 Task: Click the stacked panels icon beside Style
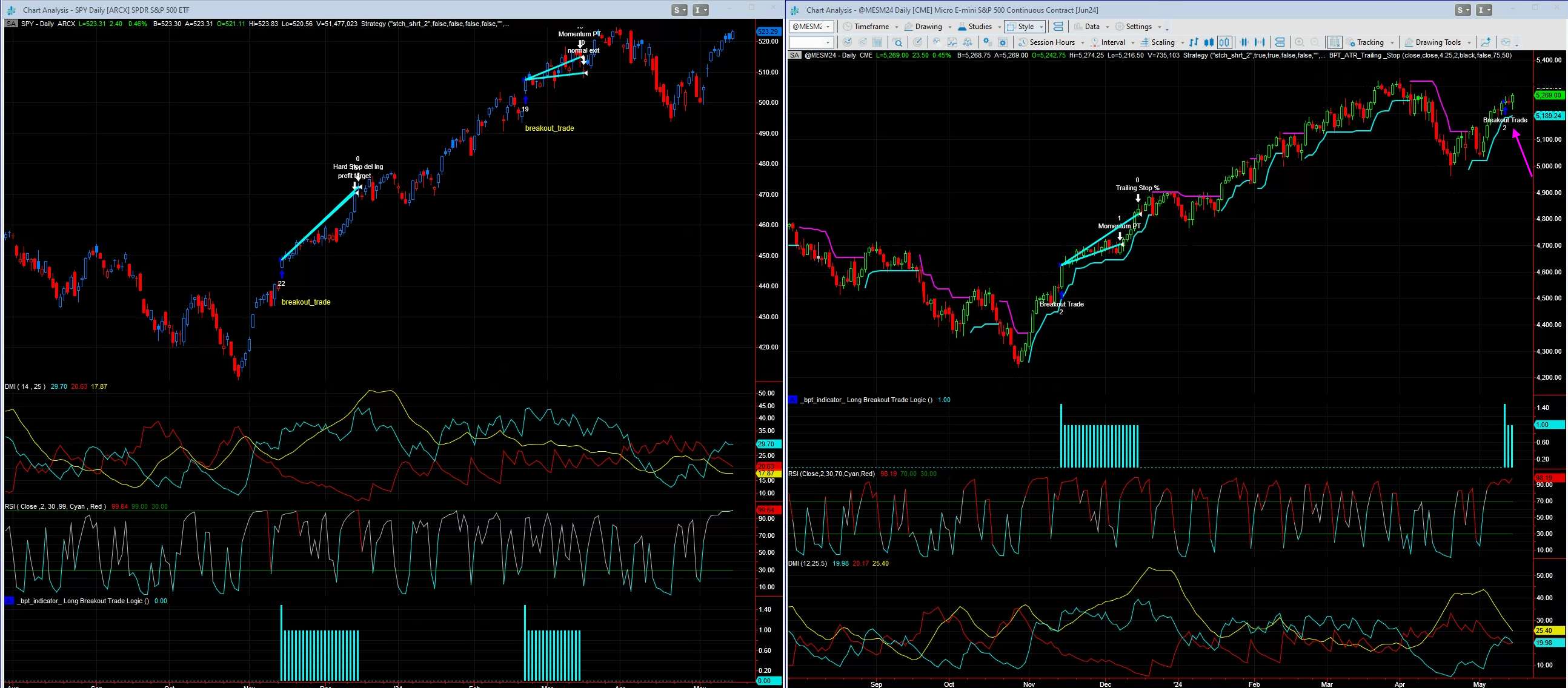(x=1058, y=27)
